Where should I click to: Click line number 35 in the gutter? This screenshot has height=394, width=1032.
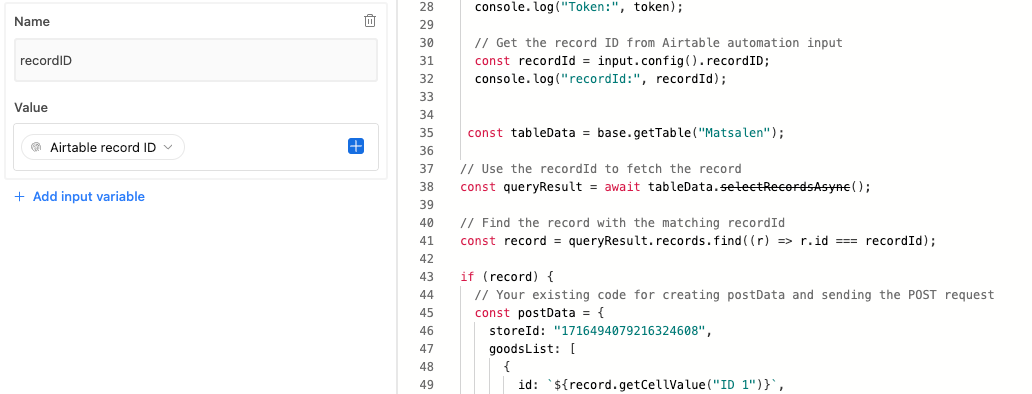(x=426, y=133)
